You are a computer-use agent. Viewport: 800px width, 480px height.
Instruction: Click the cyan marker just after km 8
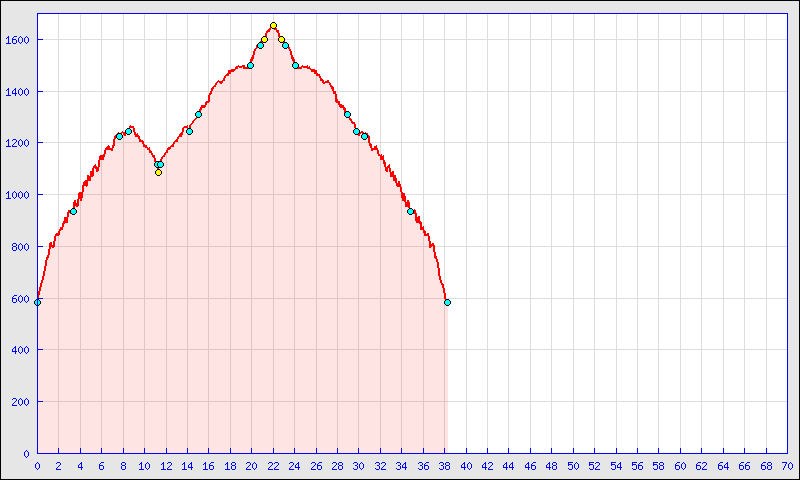coord(129,132)
